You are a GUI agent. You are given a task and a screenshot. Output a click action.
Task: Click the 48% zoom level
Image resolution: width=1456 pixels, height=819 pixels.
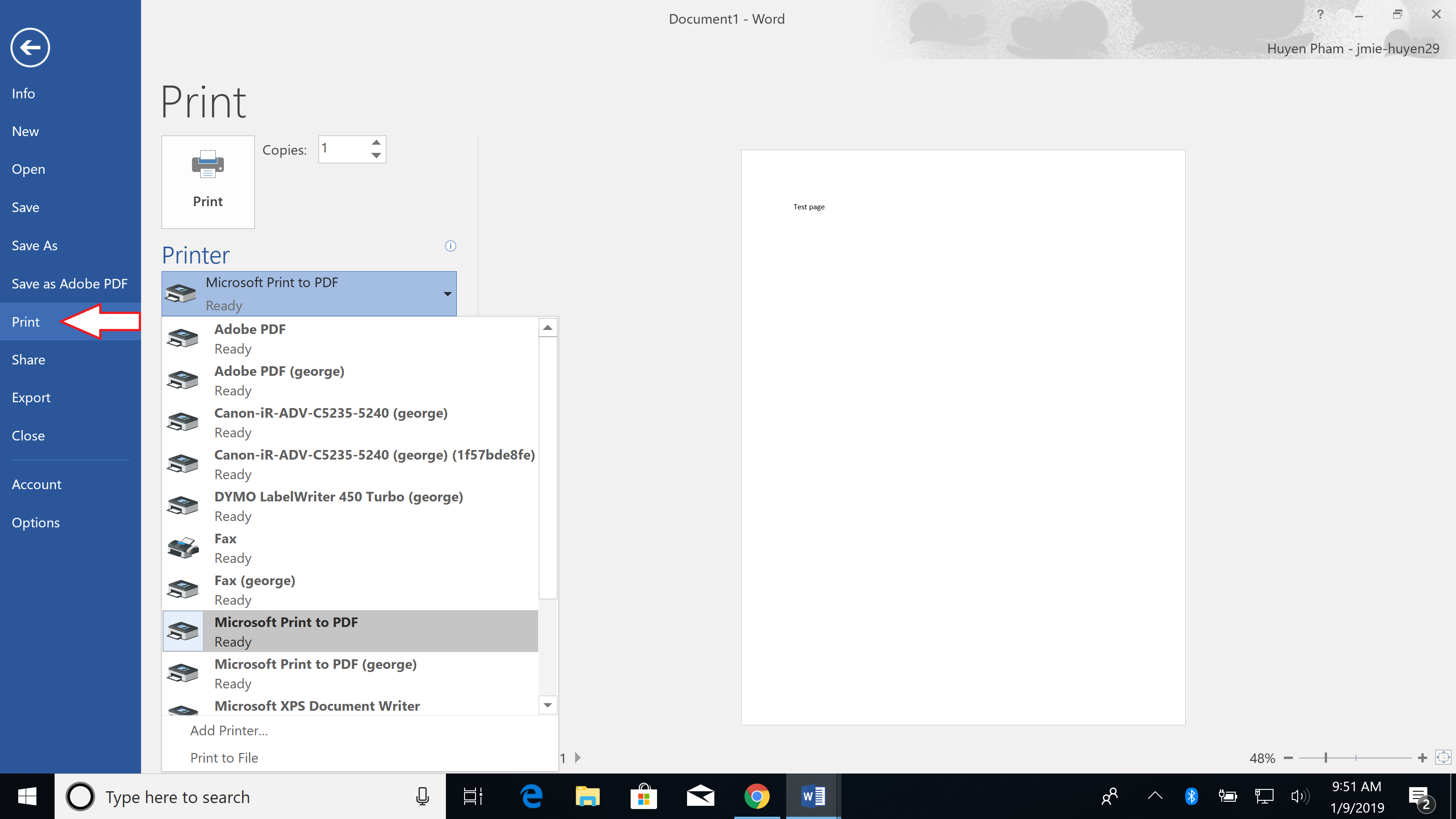click(x=1262, y=758)
